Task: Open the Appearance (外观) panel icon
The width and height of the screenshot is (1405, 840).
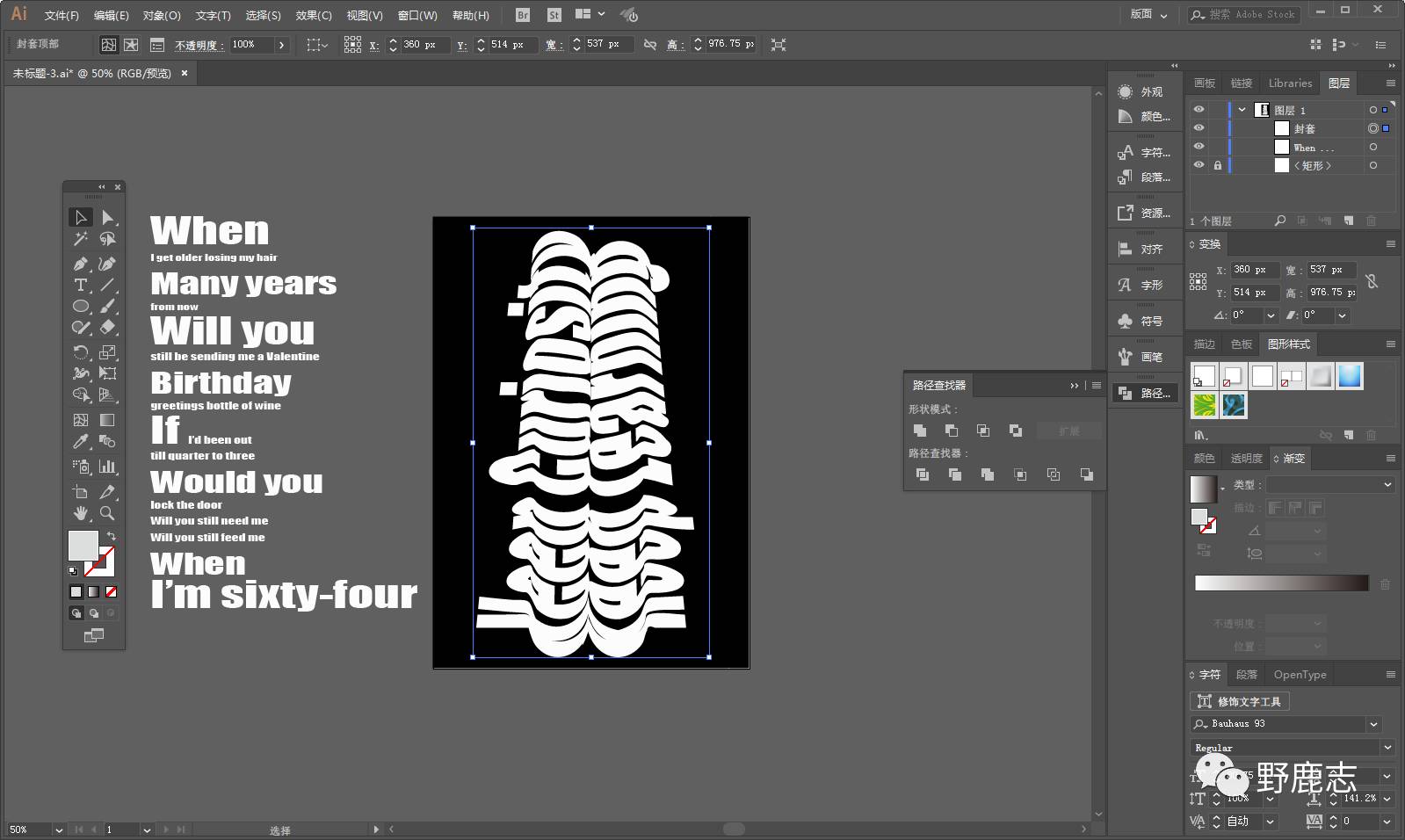Action: coord(1125,91)
